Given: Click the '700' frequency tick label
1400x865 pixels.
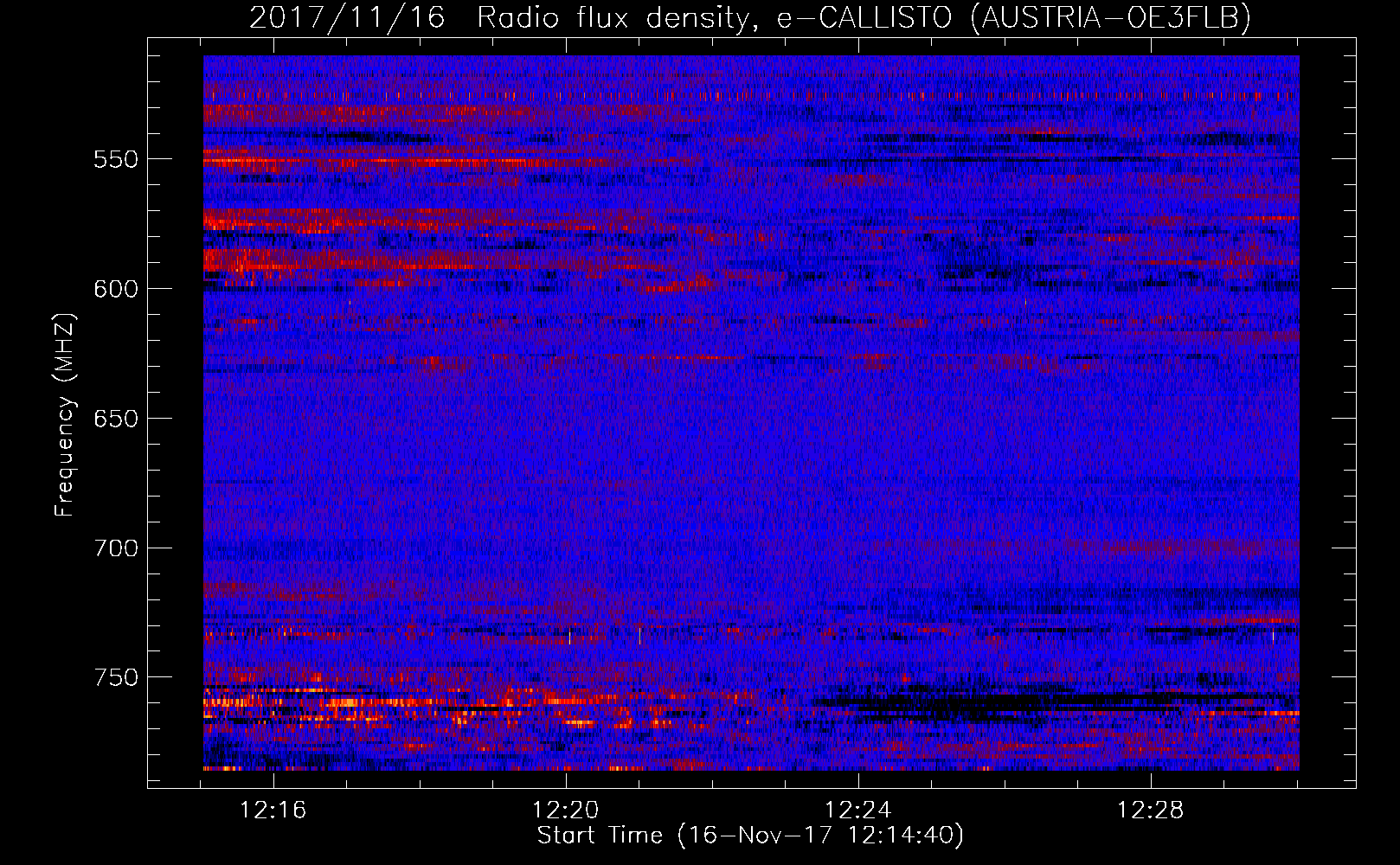Looking at the screenshot, I should (116, 548).
